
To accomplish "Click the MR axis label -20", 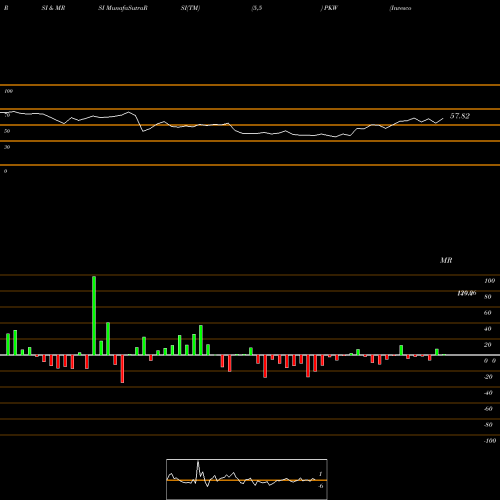I will pos(488,377).
